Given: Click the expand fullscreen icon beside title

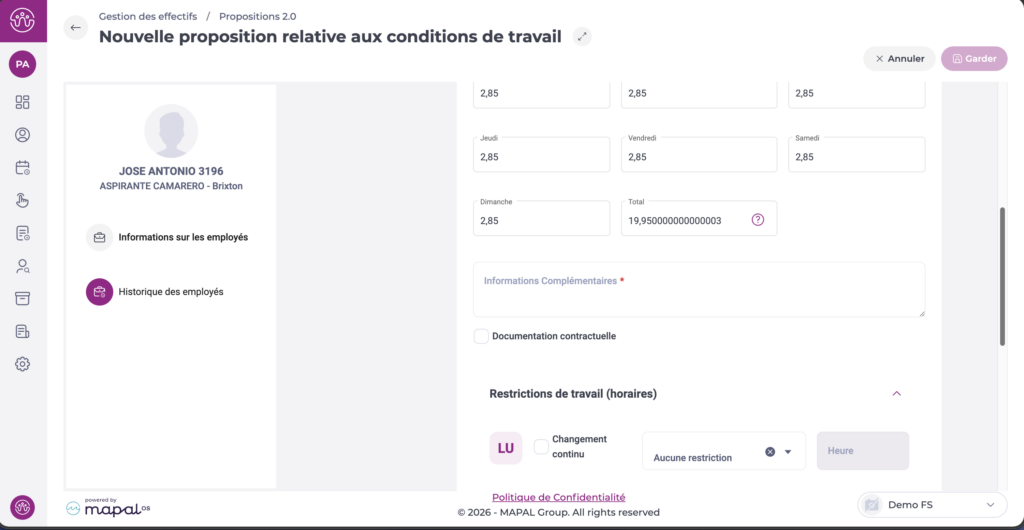Looking at the screenshot, I should tap(583, 37).
